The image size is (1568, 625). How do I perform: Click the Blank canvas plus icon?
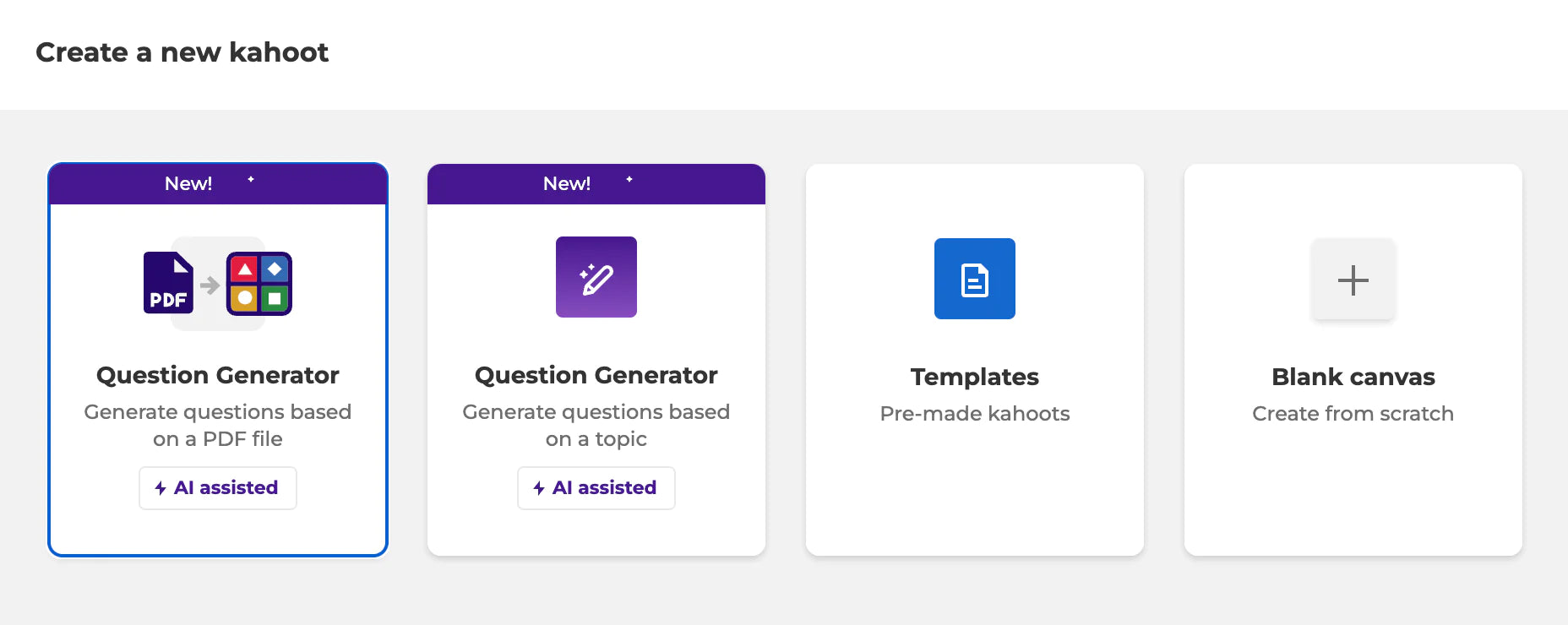(x=1353, y=280)
